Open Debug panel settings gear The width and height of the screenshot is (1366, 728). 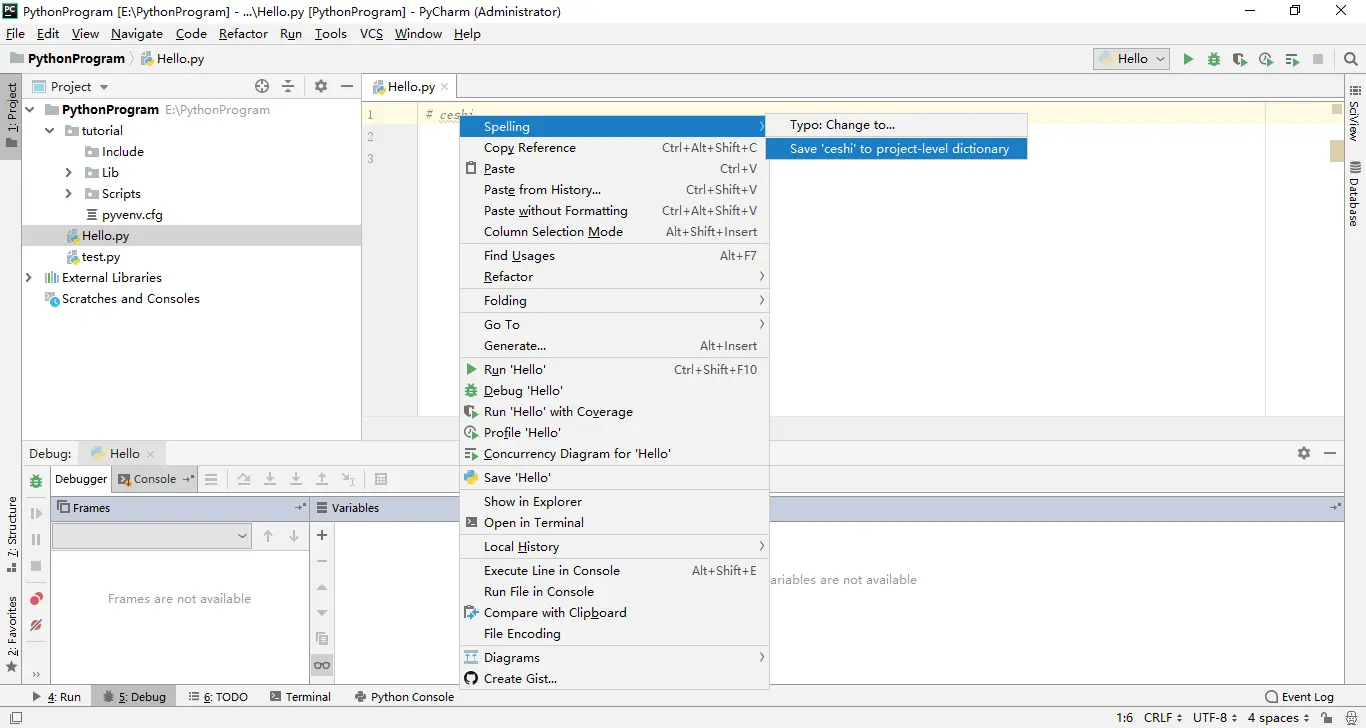tap(1304, 453)
